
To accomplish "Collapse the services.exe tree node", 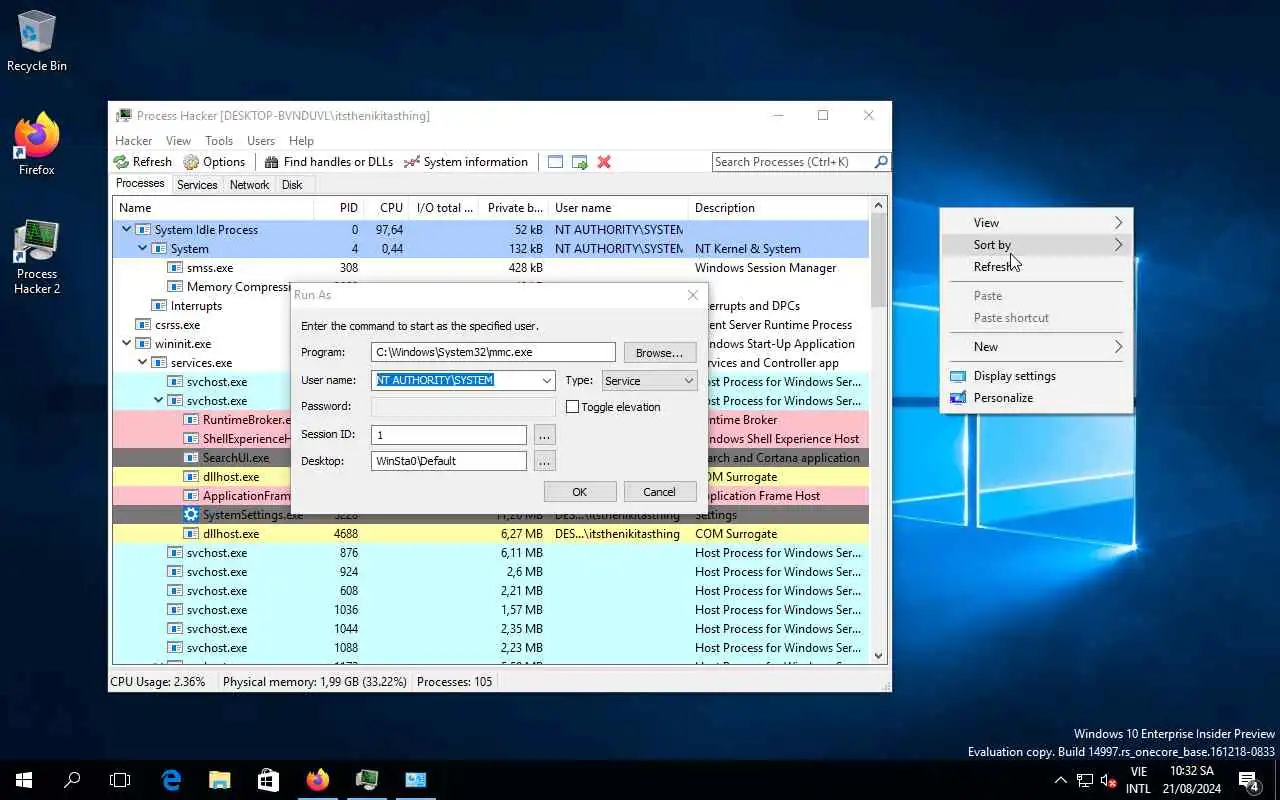I will [x=142, y=363].
